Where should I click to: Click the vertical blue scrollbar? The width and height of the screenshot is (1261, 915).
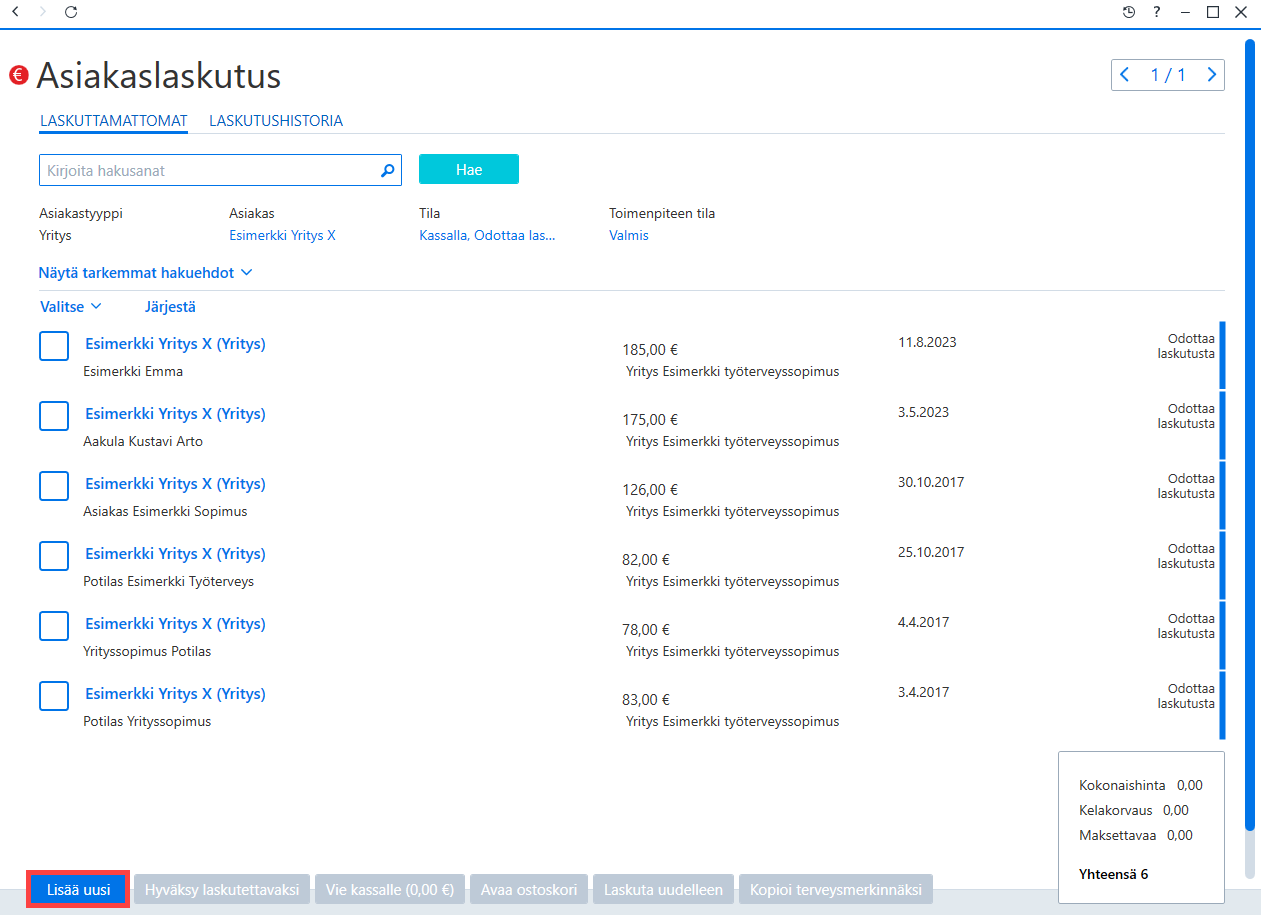[1249, 435]
